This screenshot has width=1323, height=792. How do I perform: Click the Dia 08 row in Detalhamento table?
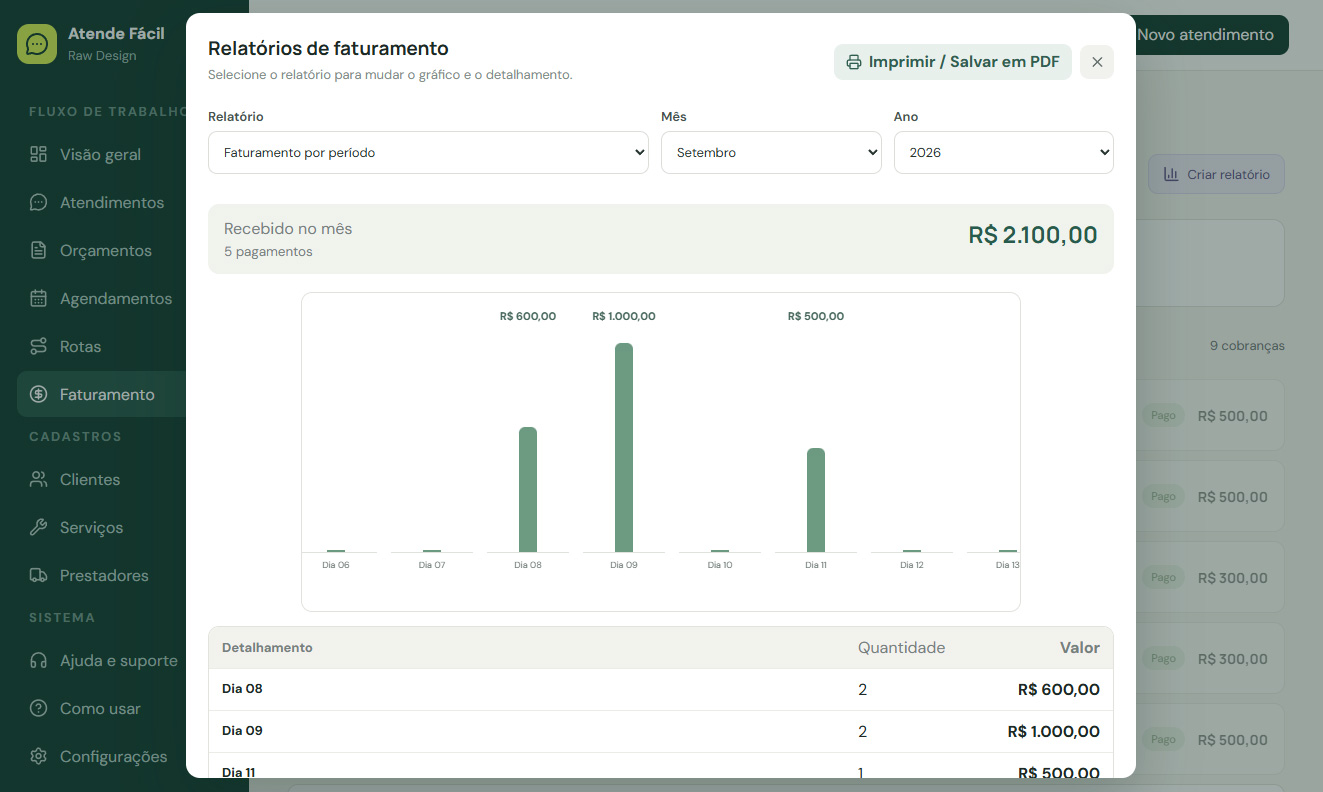pyautogui.click(x=661, y=689)
